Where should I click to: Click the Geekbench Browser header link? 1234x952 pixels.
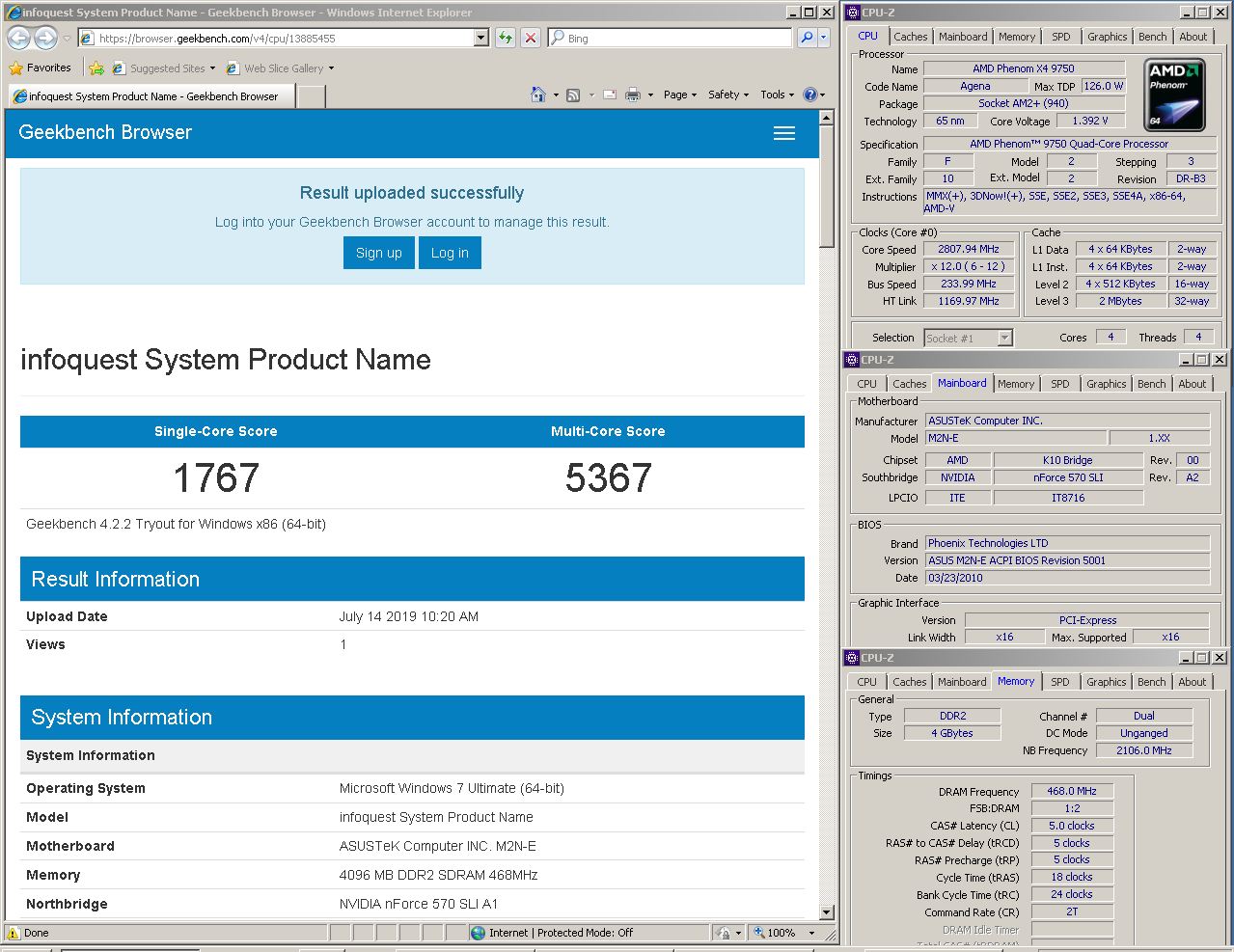click(x=105, y=133)
